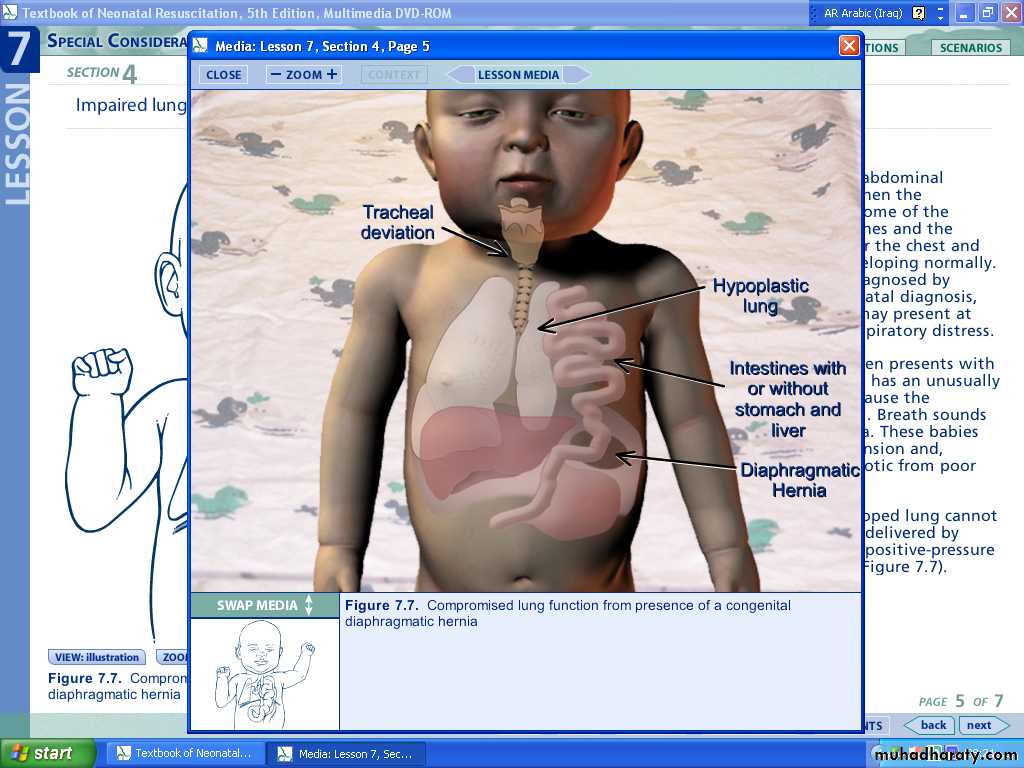This screenshot has height=768, width=1024.
Task: Click the baby illustration thumbnail
Action: click(264, 674)
